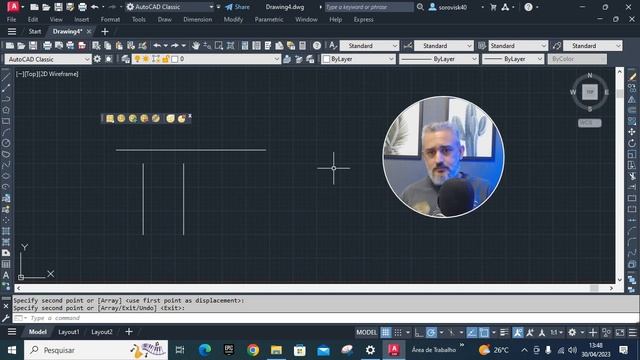Open the Dimension menu
Image resolution: width=640 pixels, height=360 pixels.
[198, 19]
